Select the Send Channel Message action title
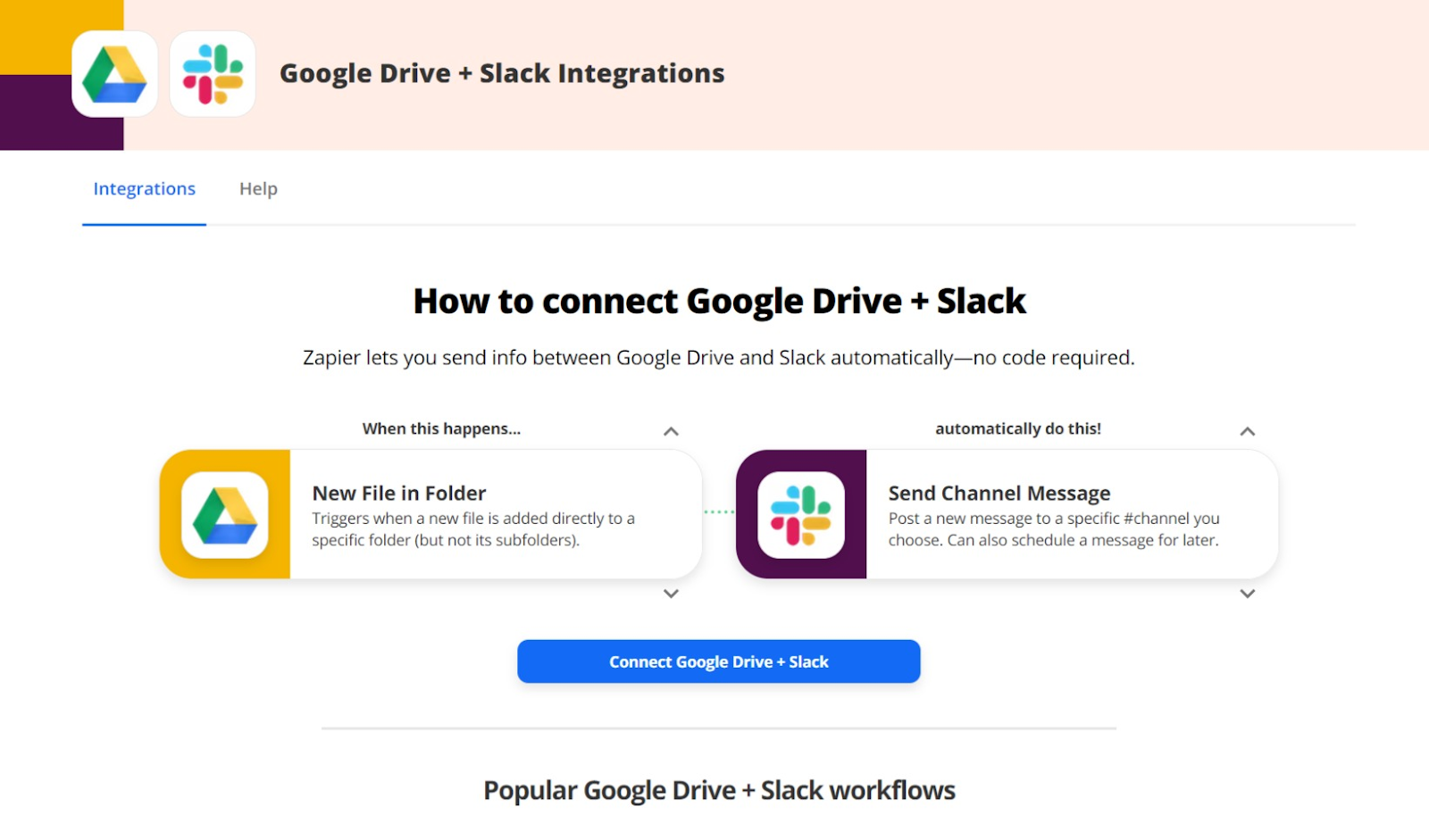Image resolution: width=1429 pixels, height=840 pixels. coord(999,493)
